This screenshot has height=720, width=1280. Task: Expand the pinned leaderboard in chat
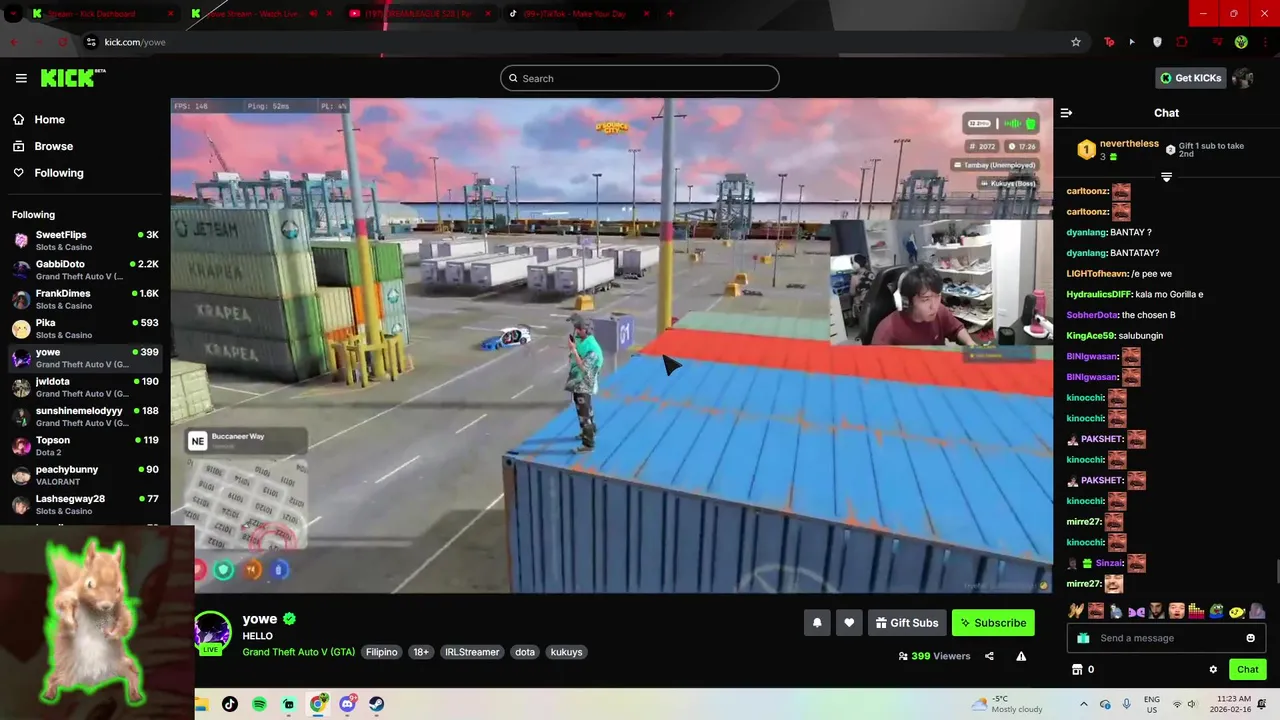1166,177
